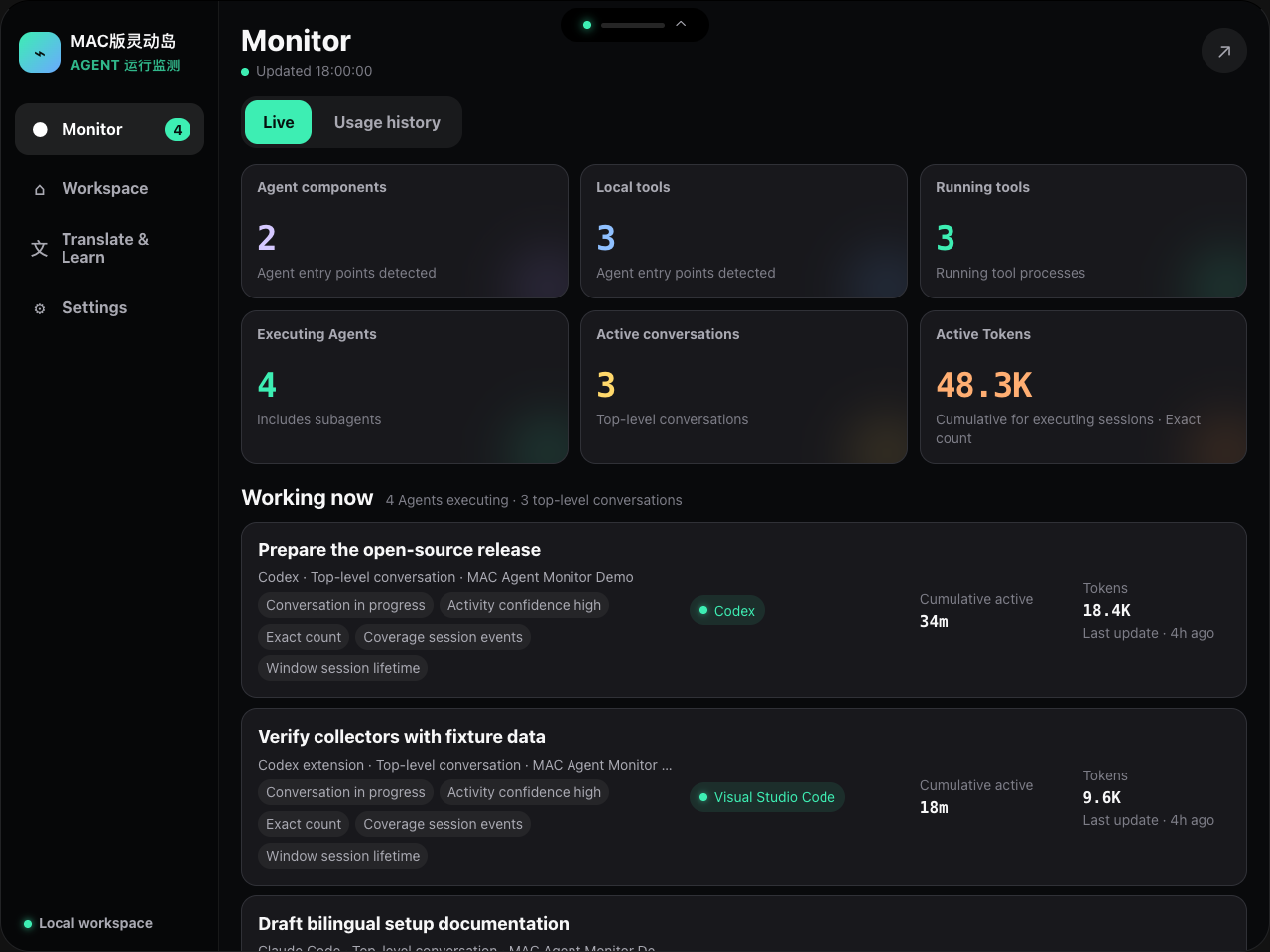Click the Monitor badge showing 4
The image size is (1270, 952).
click(178, 129)
